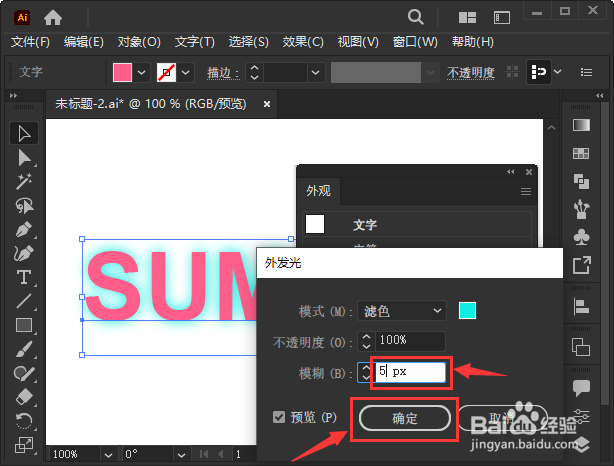This screenshot has width=614, height=466.
Task: Open the 文字(T) menu
Action: 195,42
